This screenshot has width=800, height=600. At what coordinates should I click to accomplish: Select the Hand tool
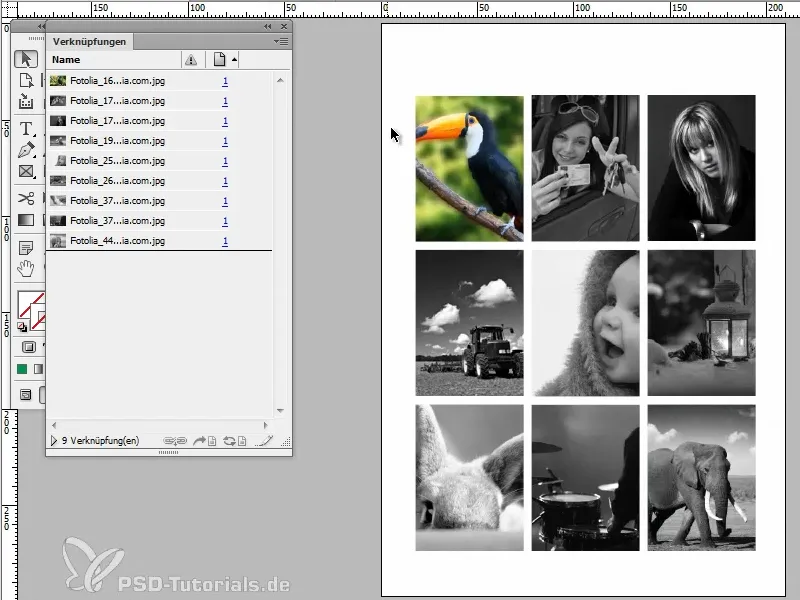point(26,268)
